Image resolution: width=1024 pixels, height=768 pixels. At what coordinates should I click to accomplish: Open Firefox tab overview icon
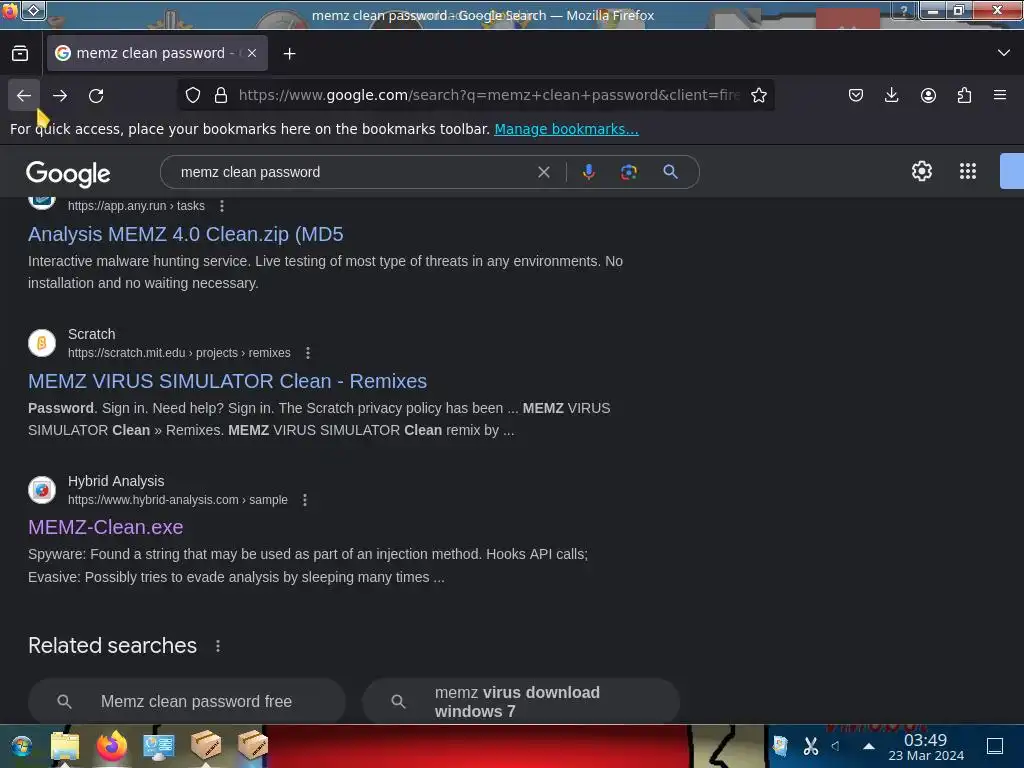20,54
